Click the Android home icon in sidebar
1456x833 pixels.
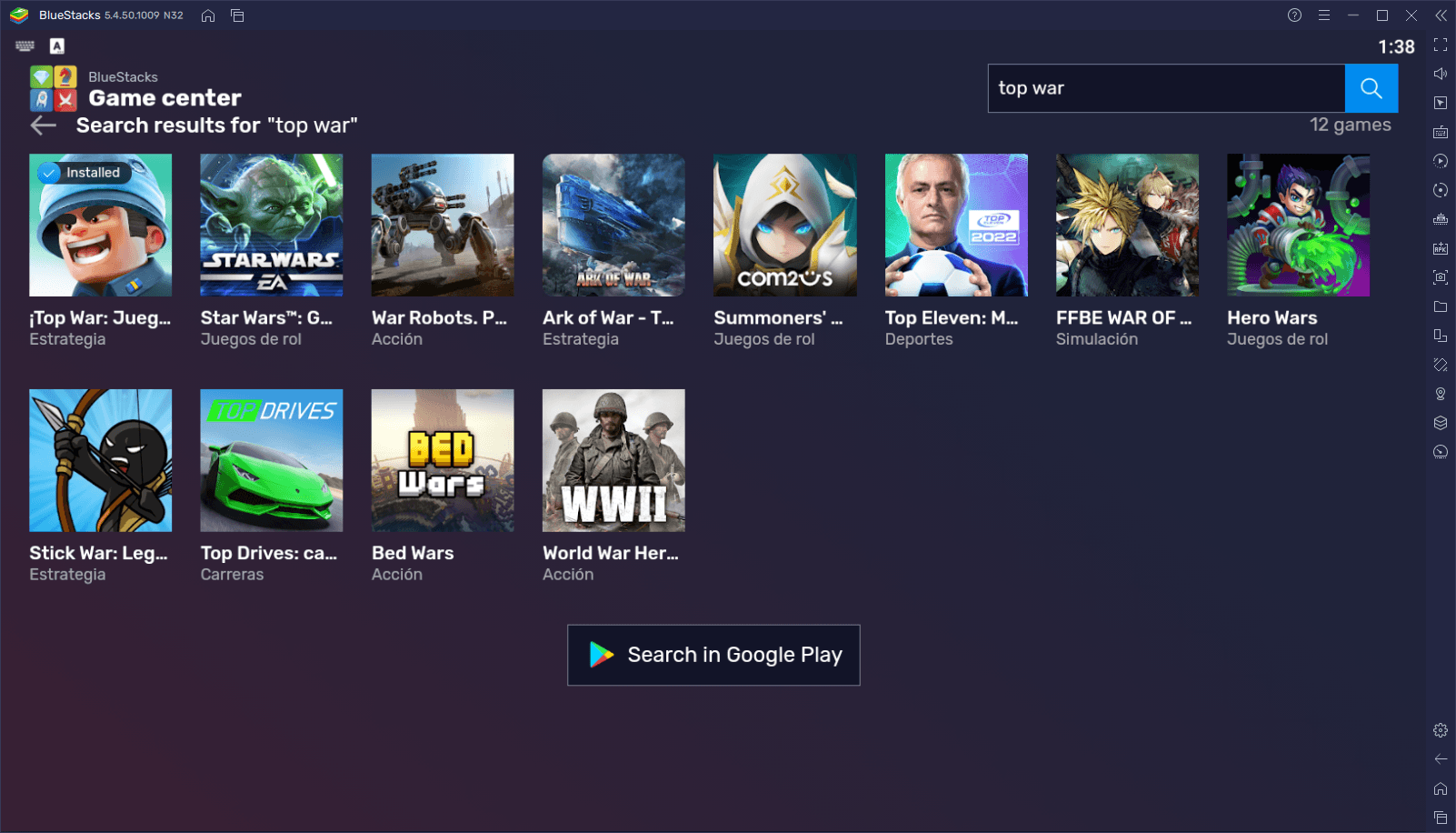1441,788
